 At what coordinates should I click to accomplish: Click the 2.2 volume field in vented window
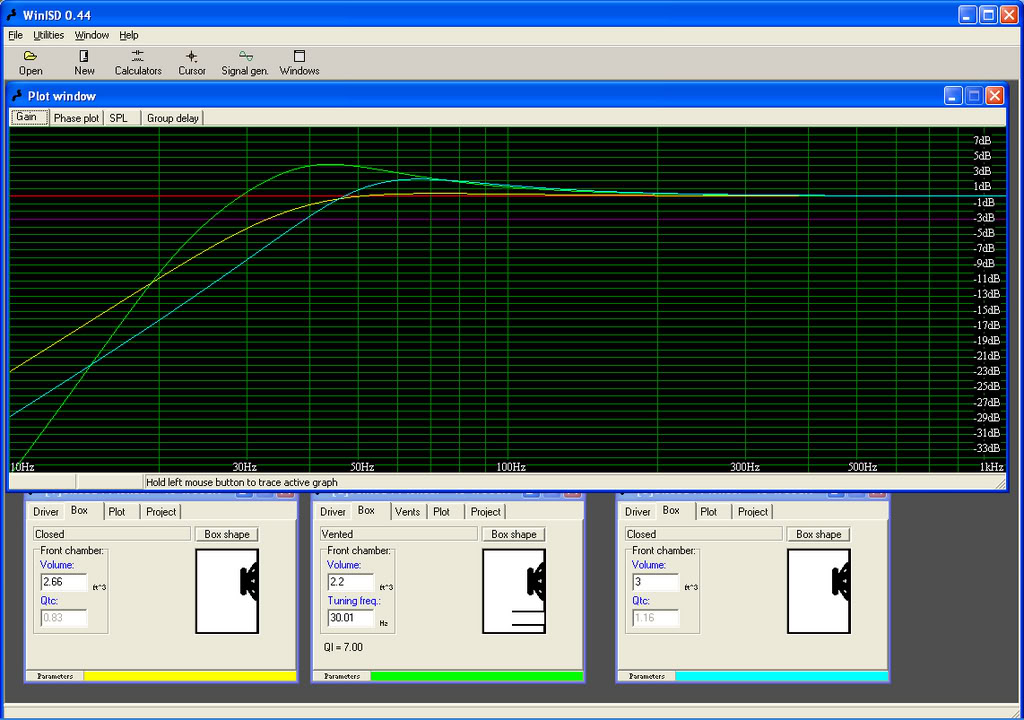(350, 582)
